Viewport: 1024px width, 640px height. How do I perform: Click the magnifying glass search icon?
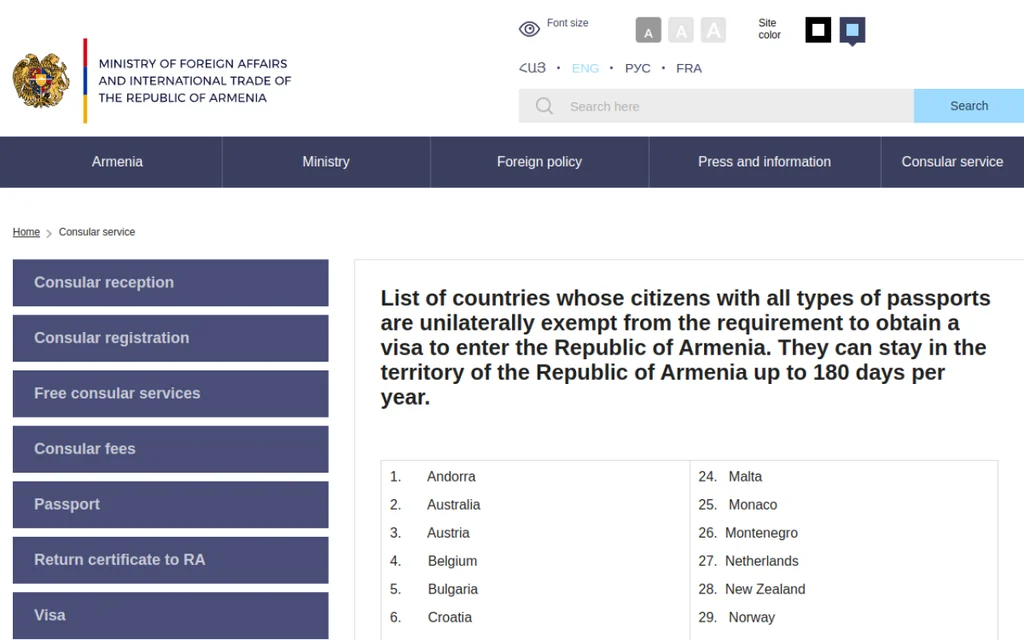[544, 106]
